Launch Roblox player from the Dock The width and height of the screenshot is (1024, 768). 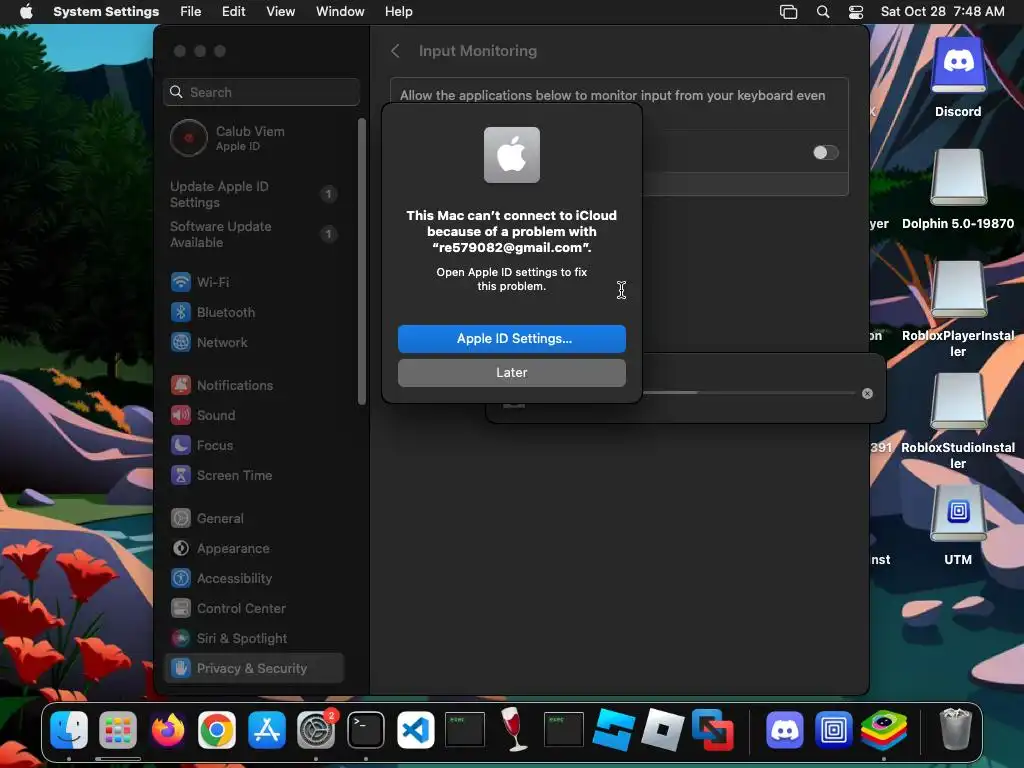click(663, 729)
